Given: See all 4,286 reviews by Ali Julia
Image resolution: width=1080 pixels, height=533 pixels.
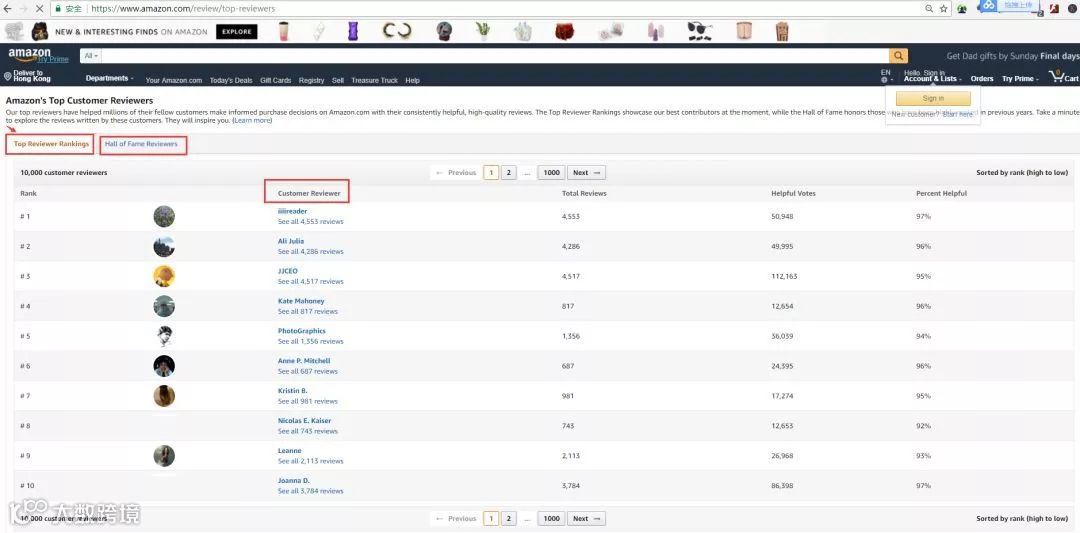Looking at the screenshot, I should 311,252.
